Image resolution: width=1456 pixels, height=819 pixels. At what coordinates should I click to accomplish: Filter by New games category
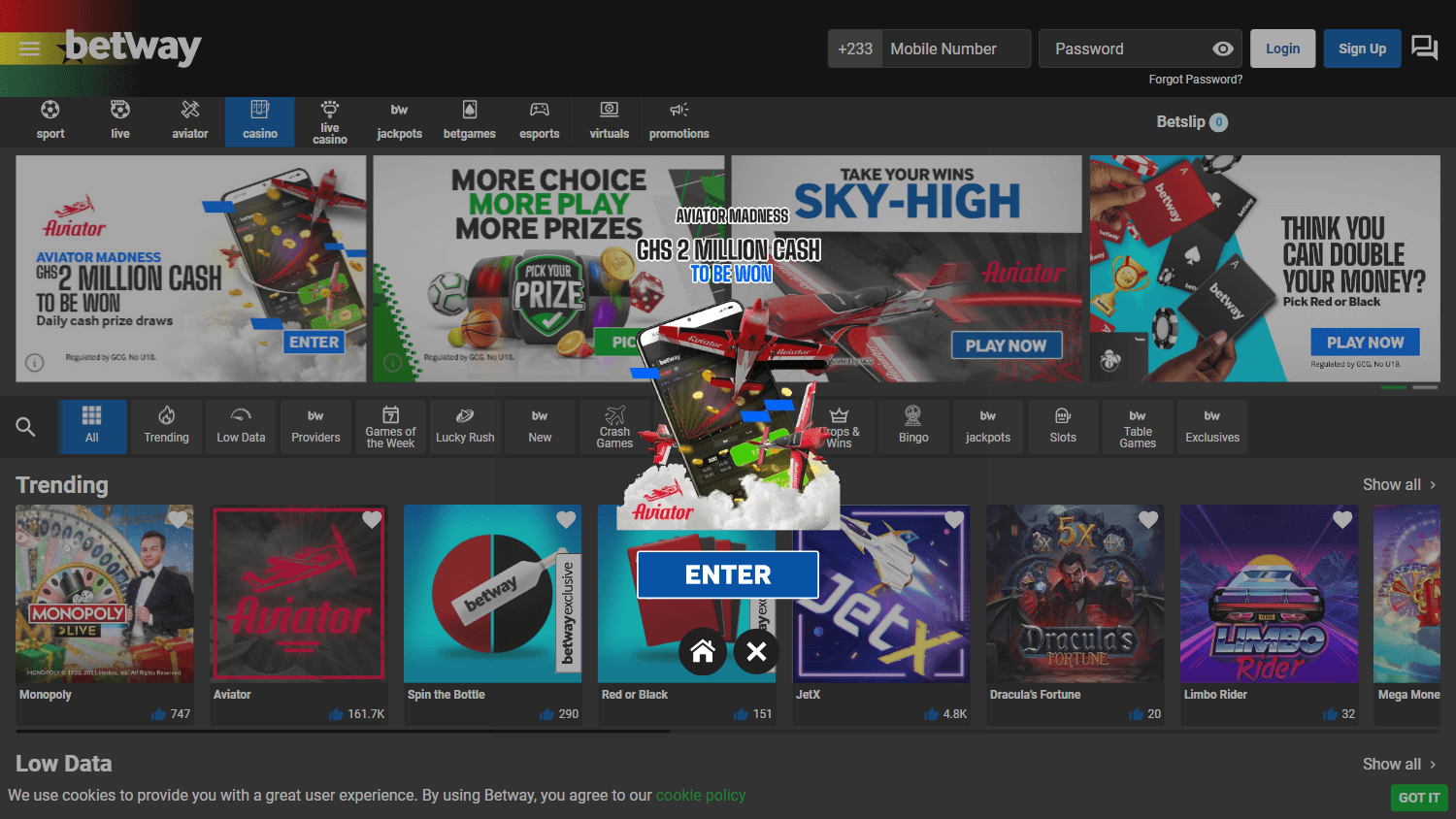[x=540, y=426]
